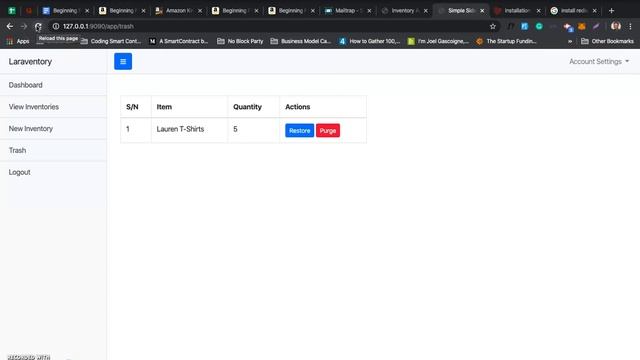Open the Coding Smart Cont... bookmark folder

point(111,41)
